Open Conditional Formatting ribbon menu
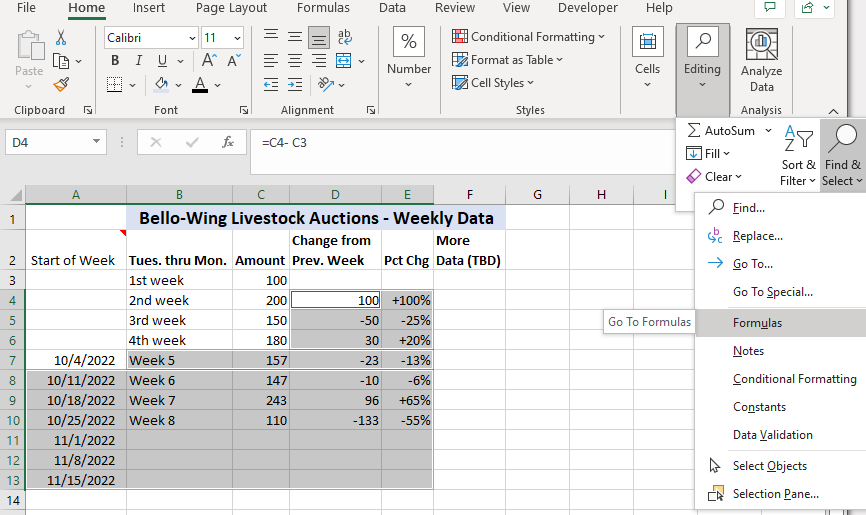 pos(529,37)
